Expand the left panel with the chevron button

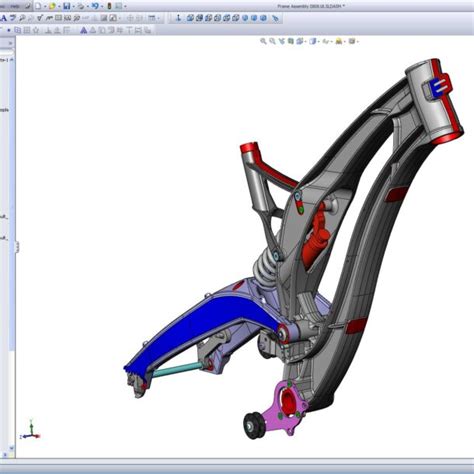(x=10, y=43)
